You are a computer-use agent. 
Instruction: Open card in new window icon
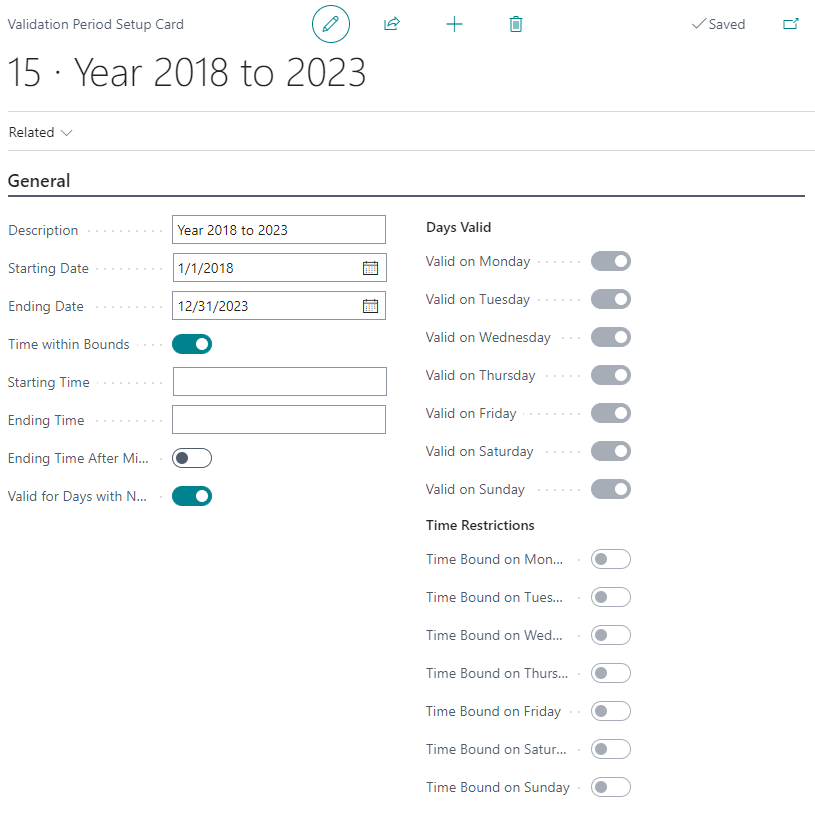[791, 24]
